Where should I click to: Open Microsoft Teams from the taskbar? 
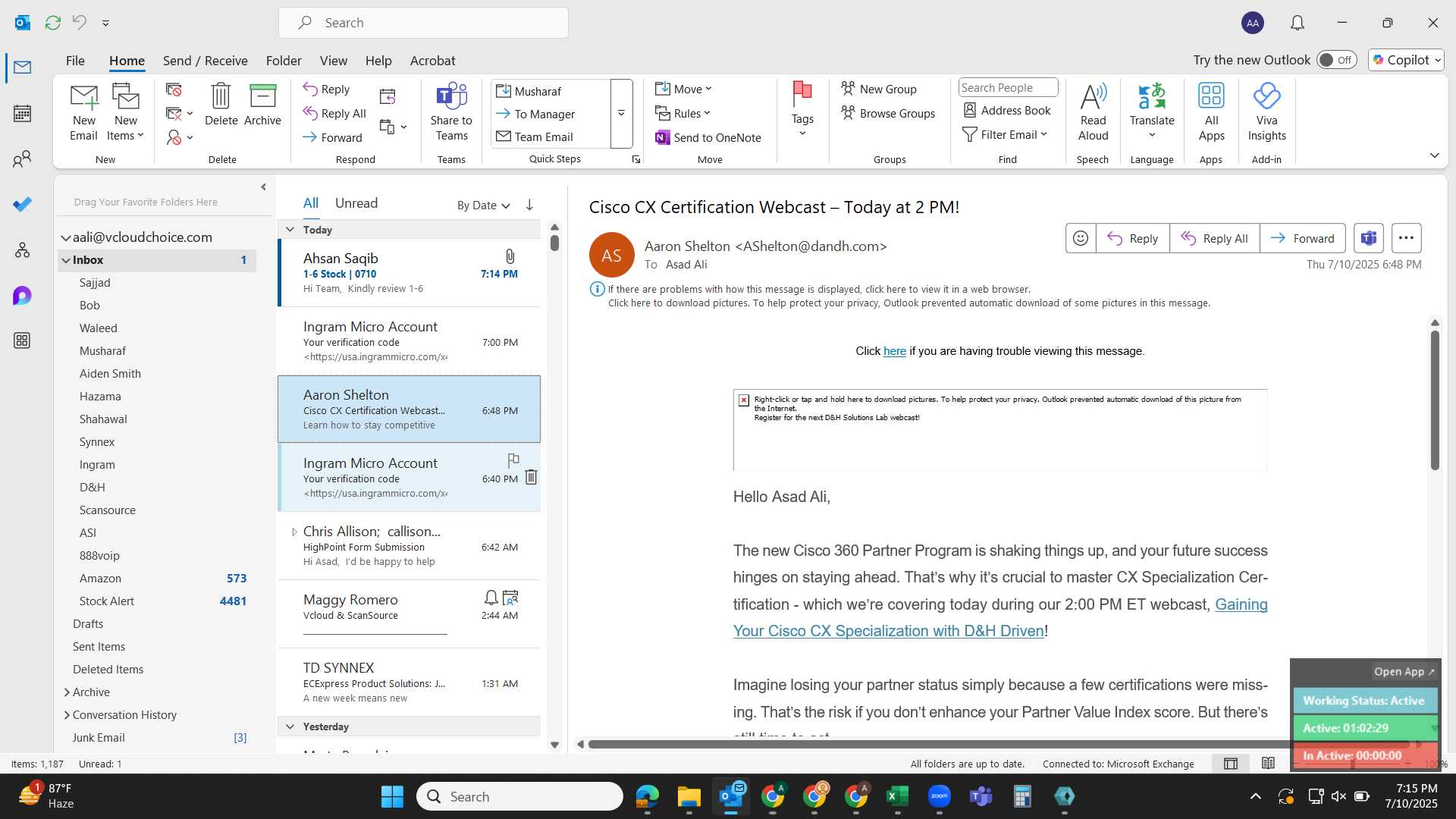(981, 796)
